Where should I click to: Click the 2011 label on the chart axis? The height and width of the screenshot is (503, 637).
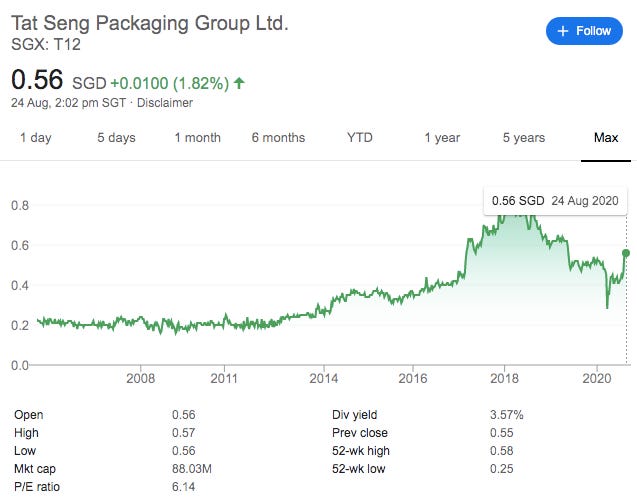(x=224, y=379)
